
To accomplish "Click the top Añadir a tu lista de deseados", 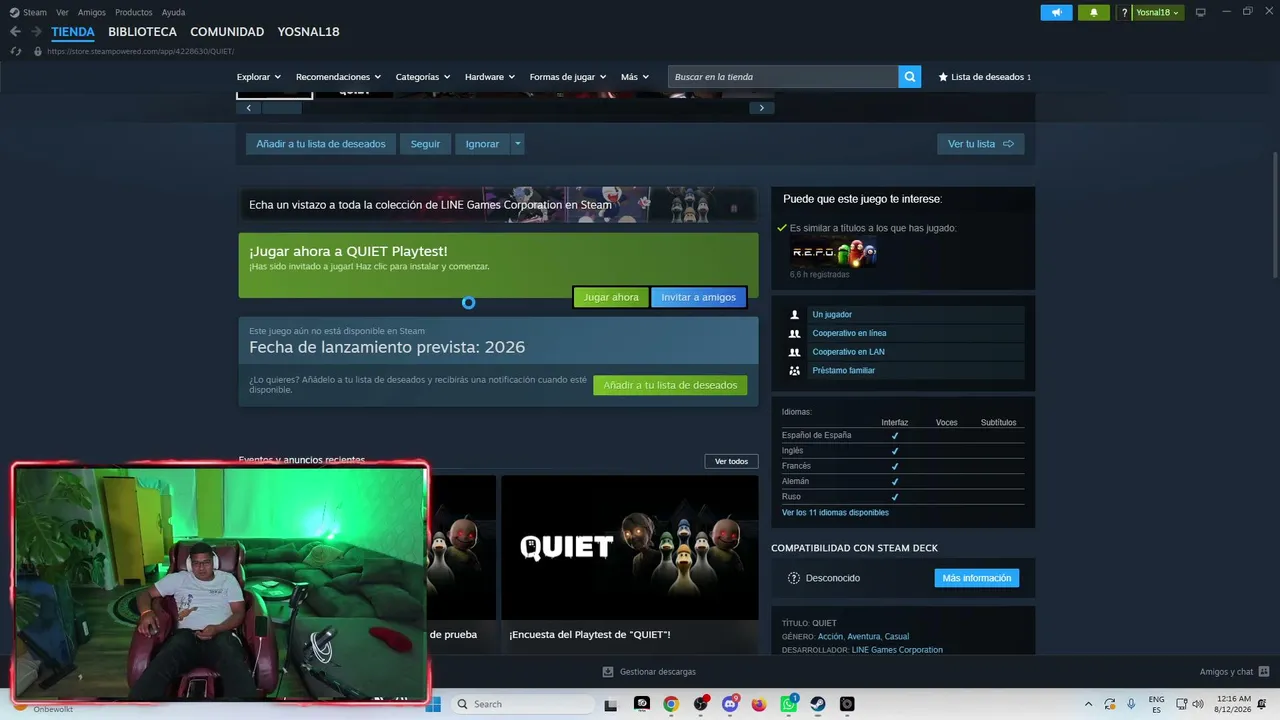I will click(320, 144).
